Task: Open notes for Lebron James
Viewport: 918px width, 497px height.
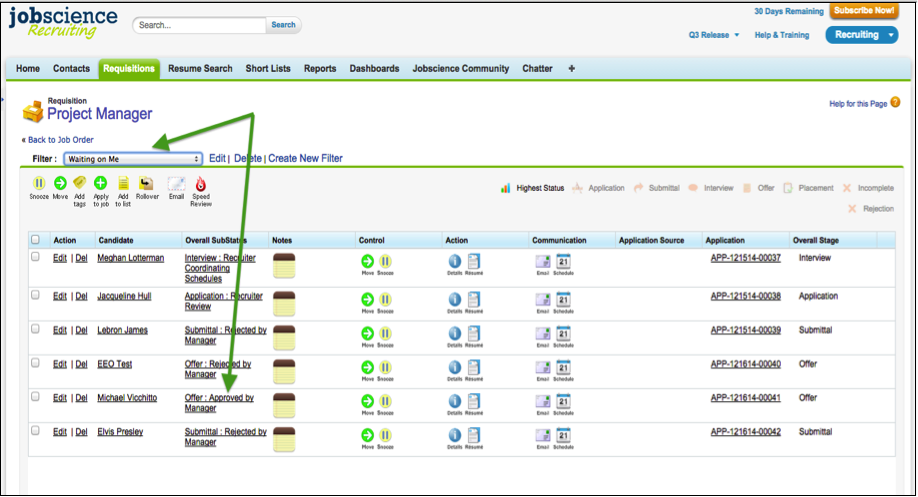Action: (x=284, y=338)
